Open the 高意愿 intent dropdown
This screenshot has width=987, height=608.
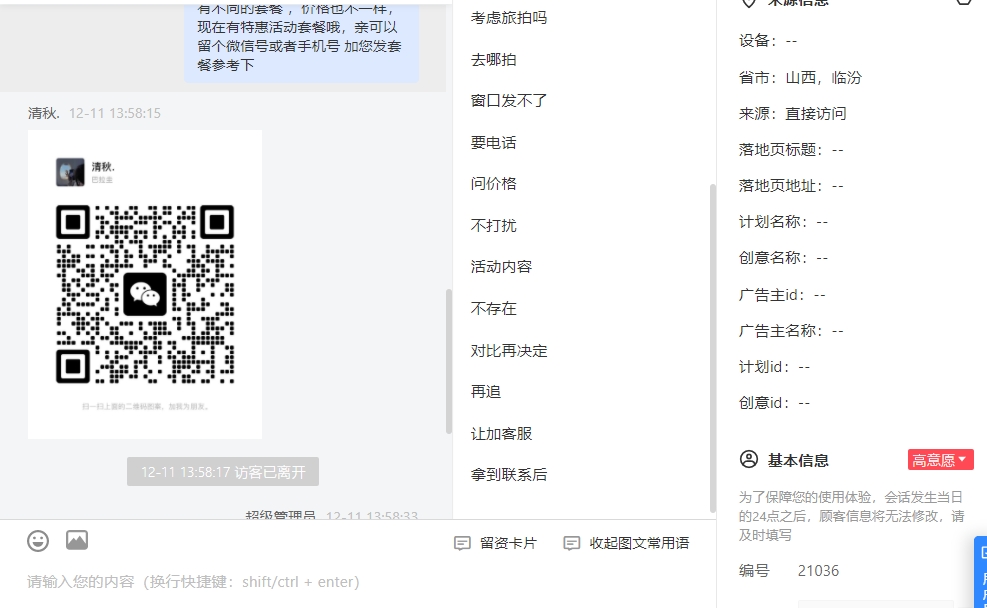[940, 460]
